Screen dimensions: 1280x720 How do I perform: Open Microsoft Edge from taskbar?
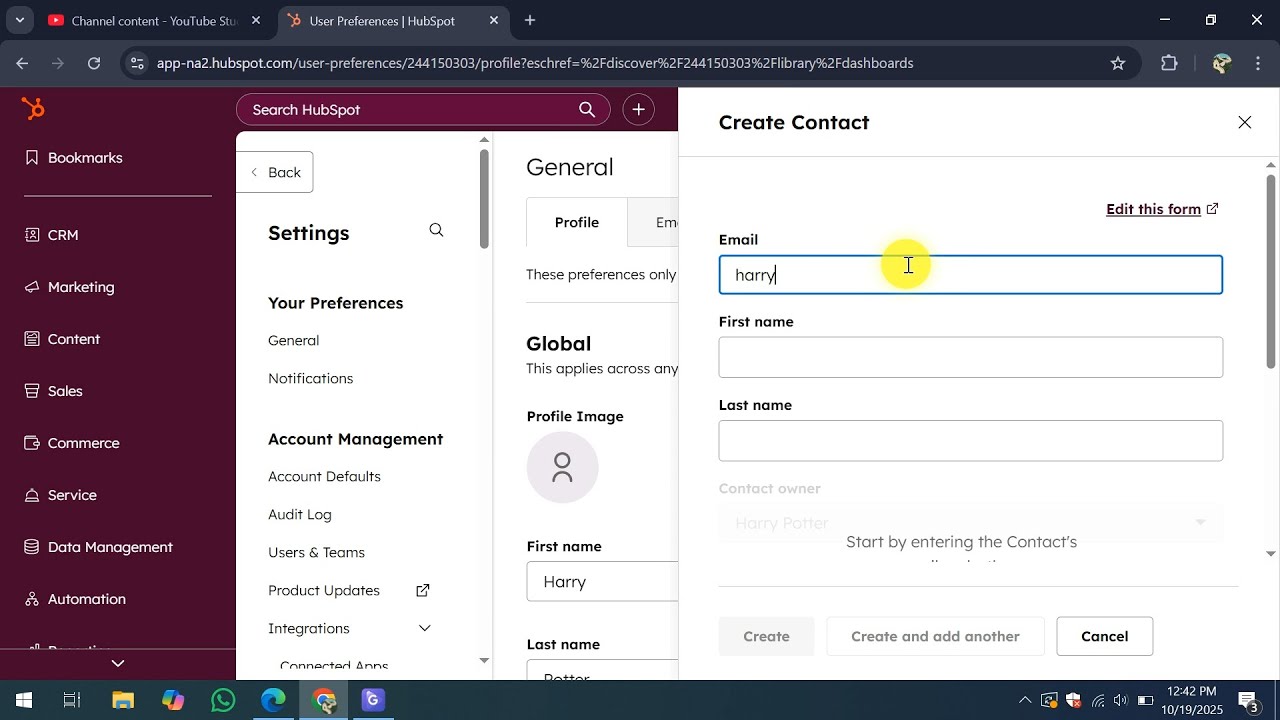[x=273, y=700]
